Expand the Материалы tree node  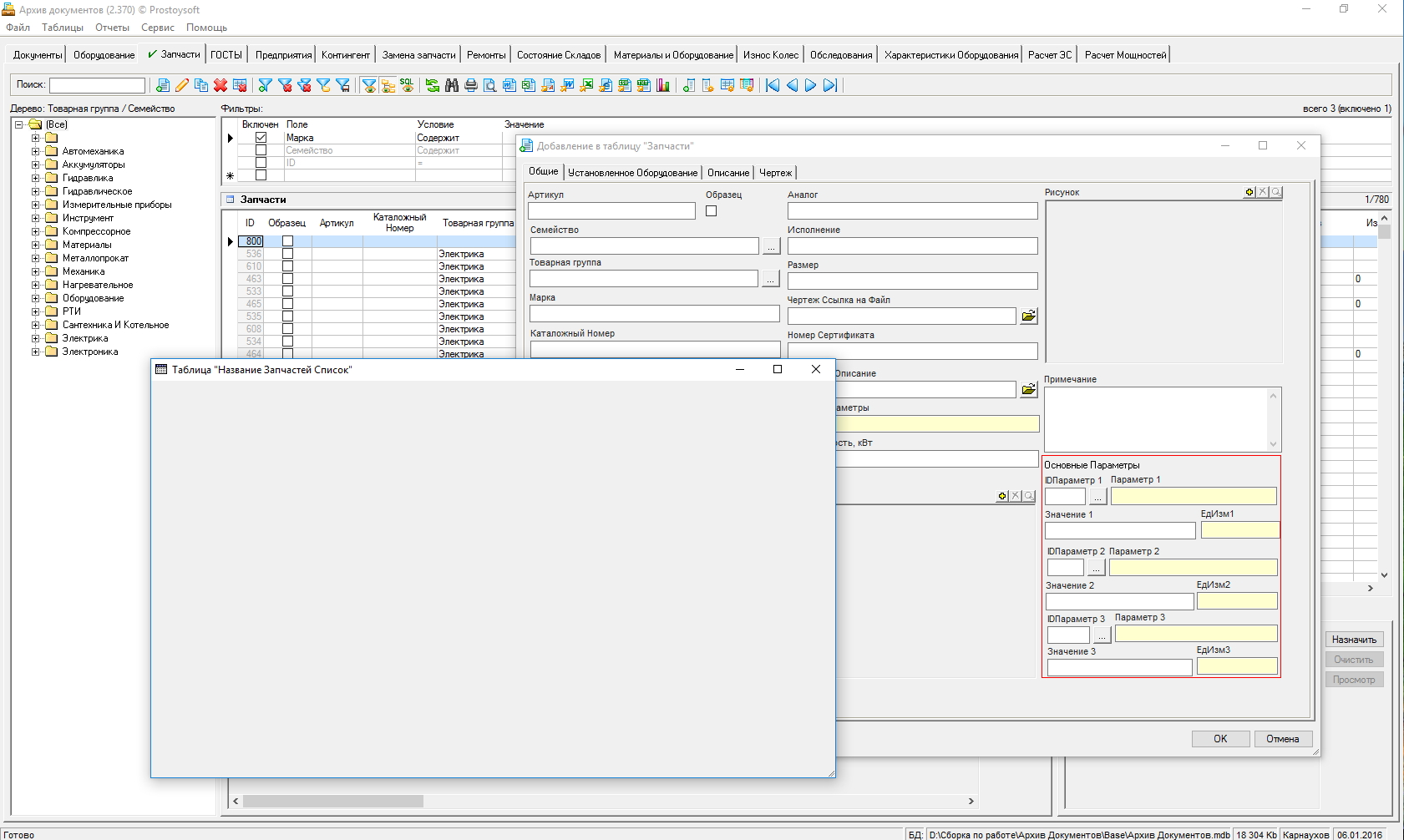[35, 245]
